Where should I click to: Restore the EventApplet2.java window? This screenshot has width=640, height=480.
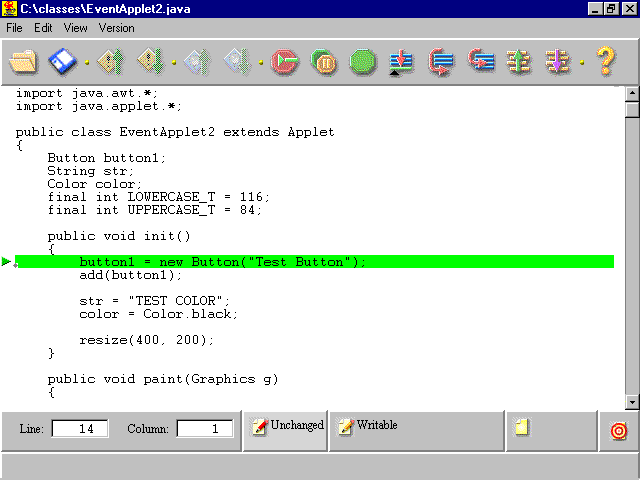click(611, 9)
